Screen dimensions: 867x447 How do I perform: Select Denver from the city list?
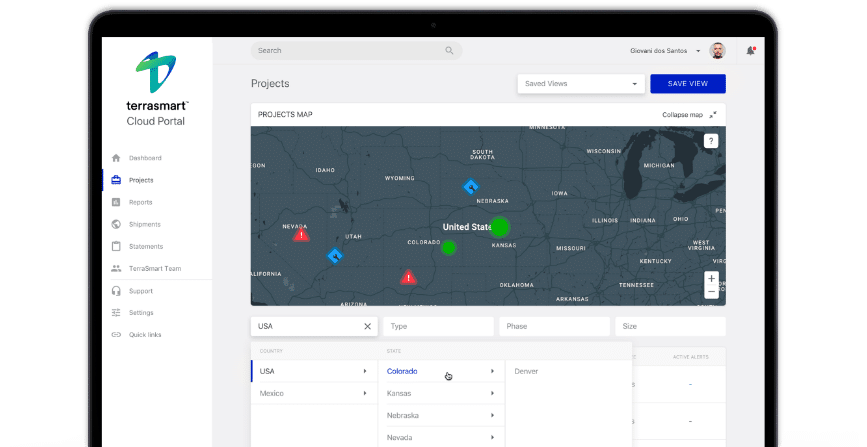[x=526, y=371]
